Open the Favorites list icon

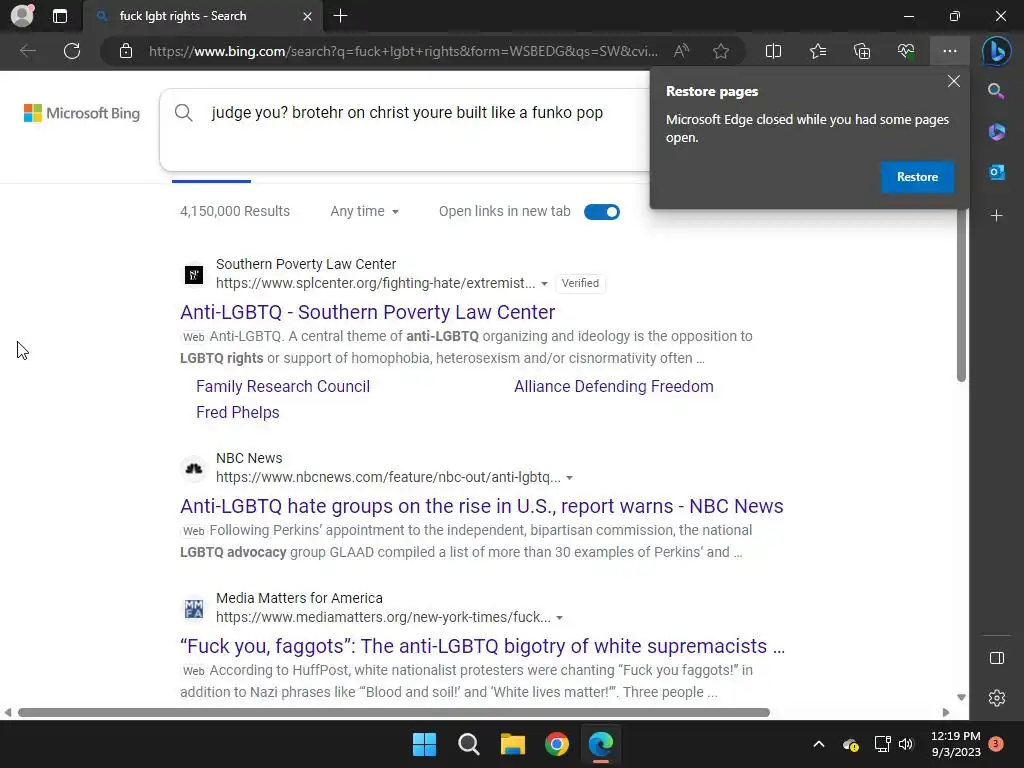[818, 51]
